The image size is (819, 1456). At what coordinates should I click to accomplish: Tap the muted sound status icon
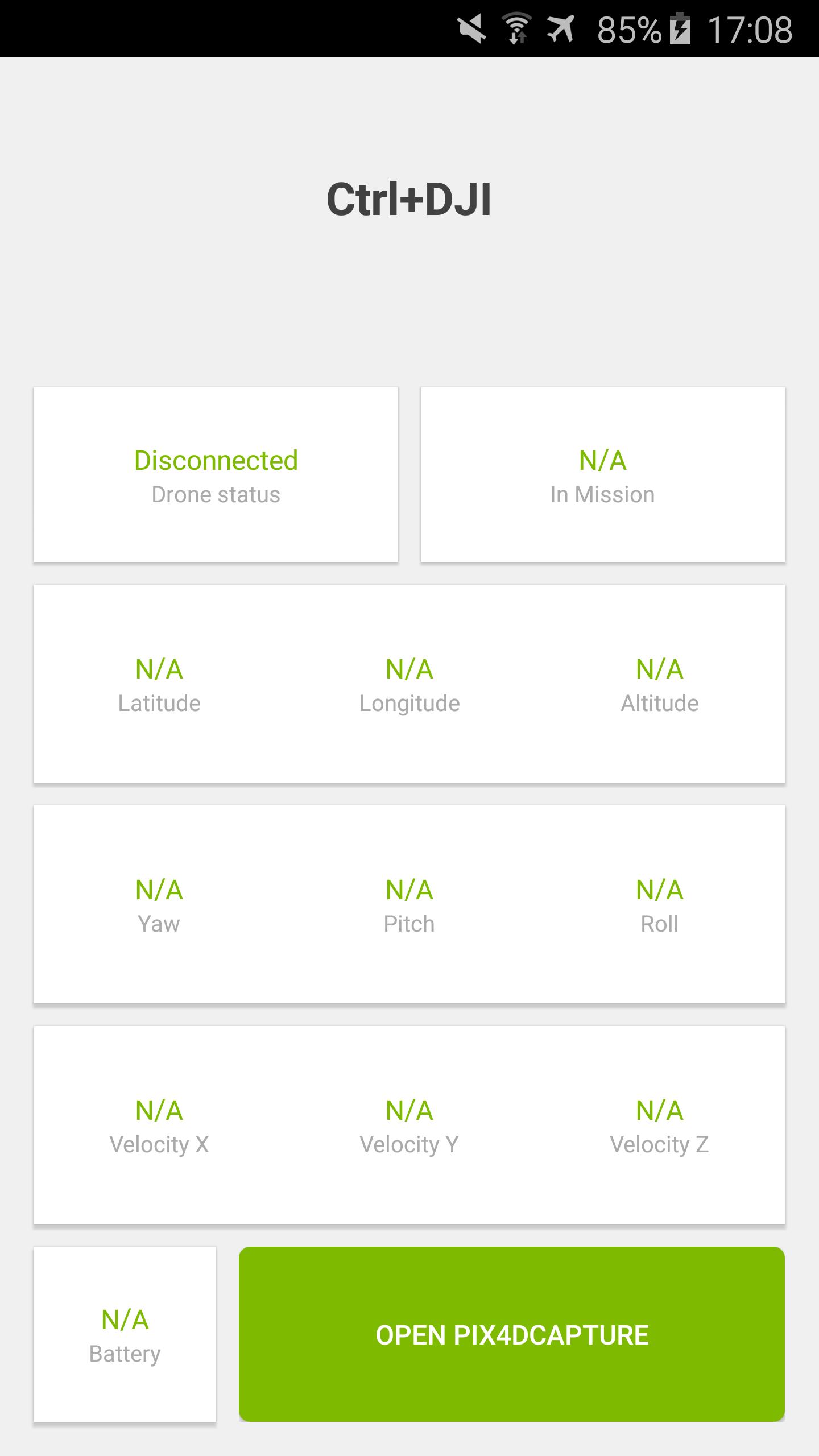[x=471, y=29]
